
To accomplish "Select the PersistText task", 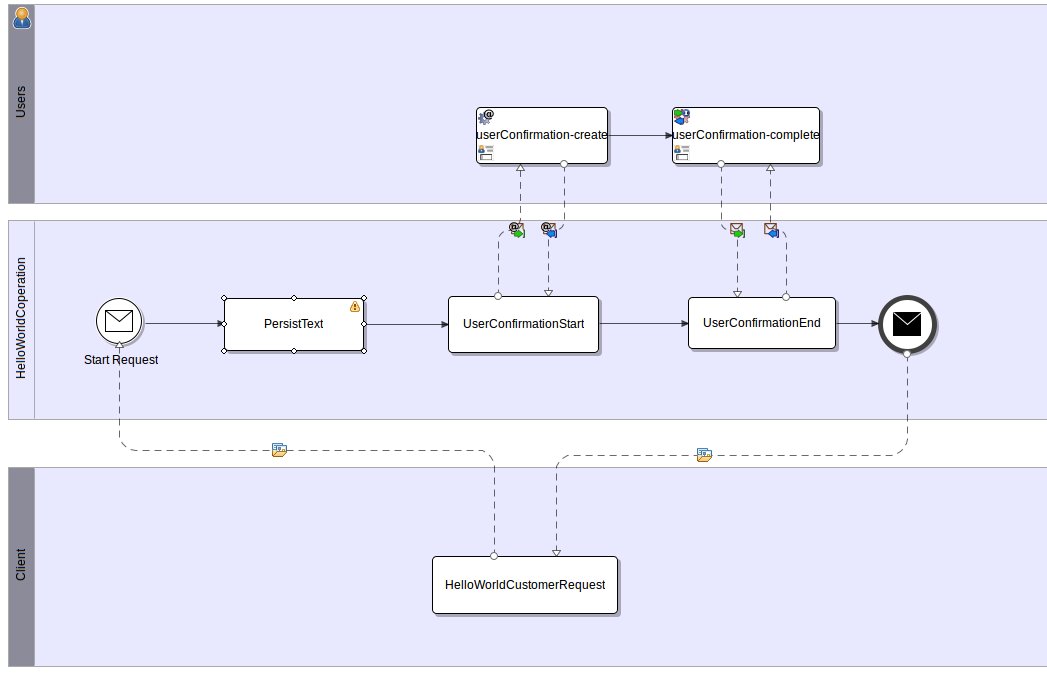I will tap(294, 324).
